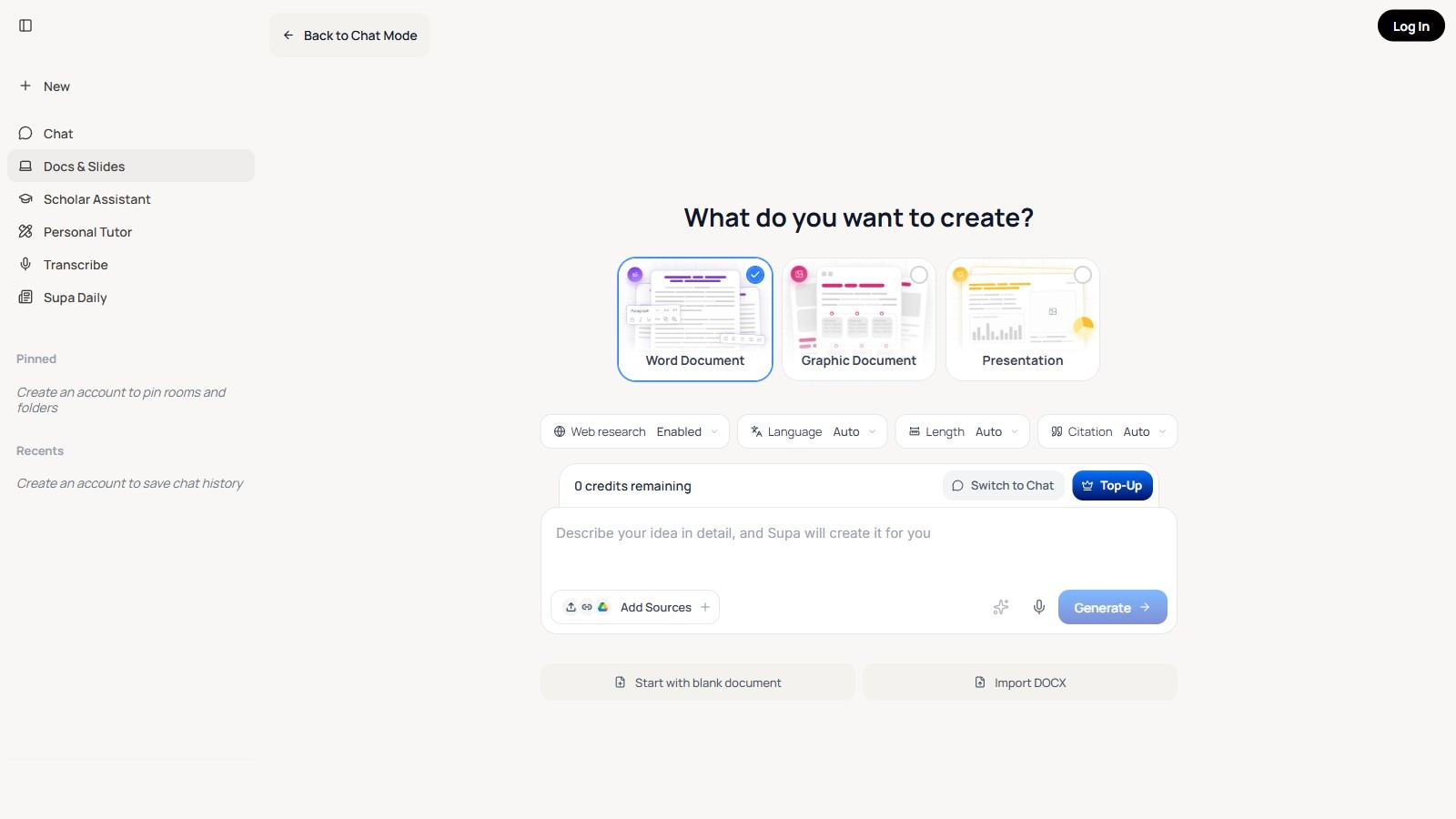This screenshot has height=819, width=1456.
Task: Open the Web research dropdown
Action: [x=634, y=431]
